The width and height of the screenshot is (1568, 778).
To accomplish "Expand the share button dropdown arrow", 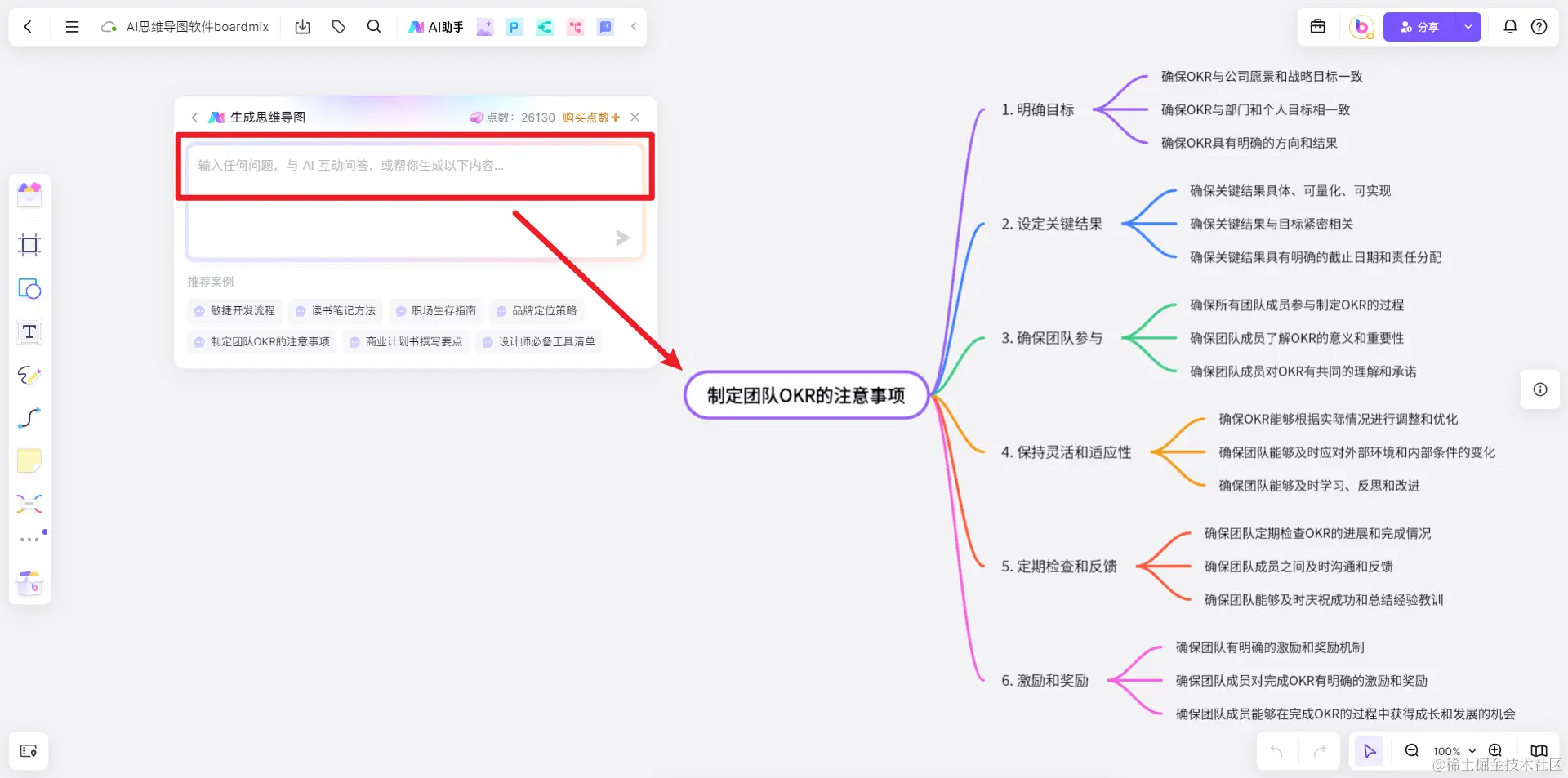I will (x=1468, y=26).
